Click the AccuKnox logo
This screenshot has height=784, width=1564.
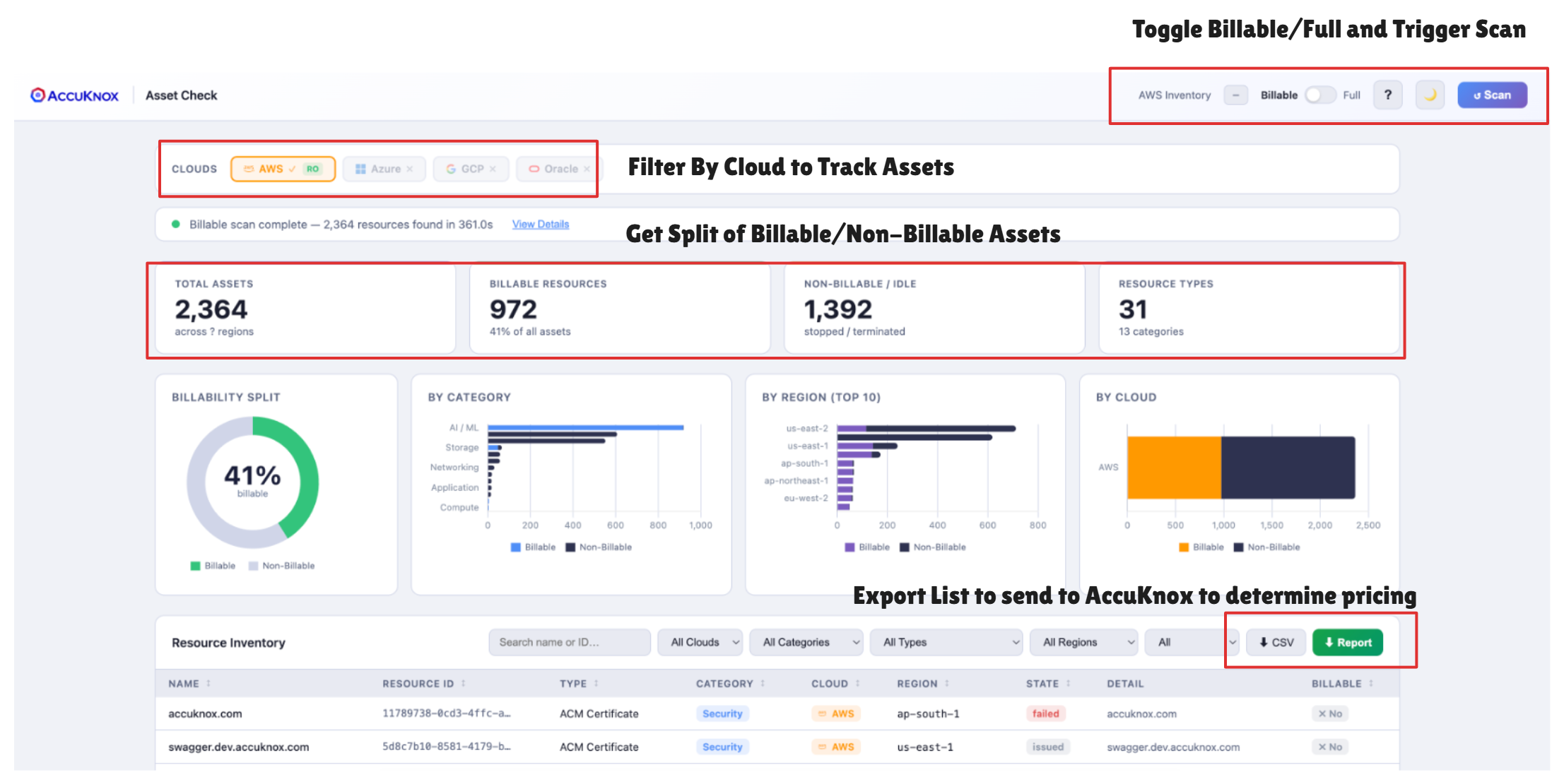click(x=74, y=95)
